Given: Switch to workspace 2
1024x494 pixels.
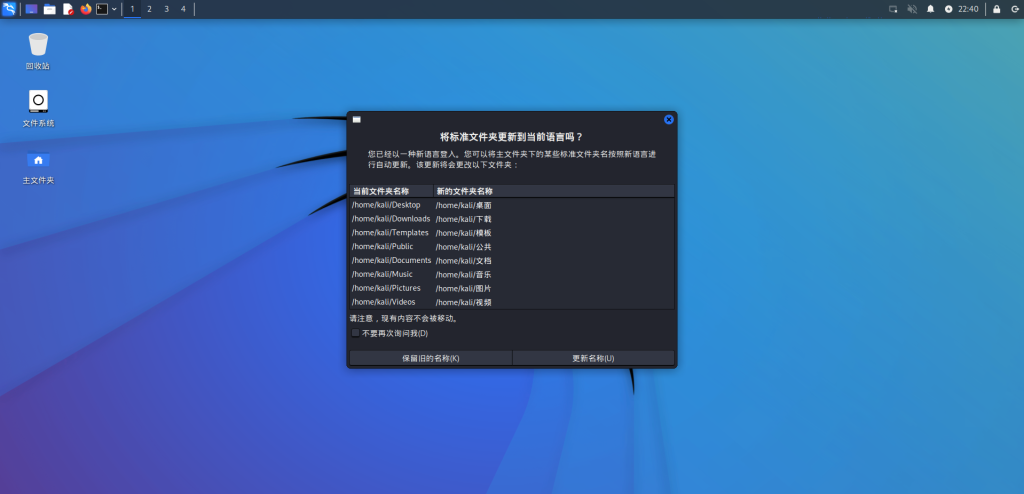Looking at the screenshot, I should 150,9.
